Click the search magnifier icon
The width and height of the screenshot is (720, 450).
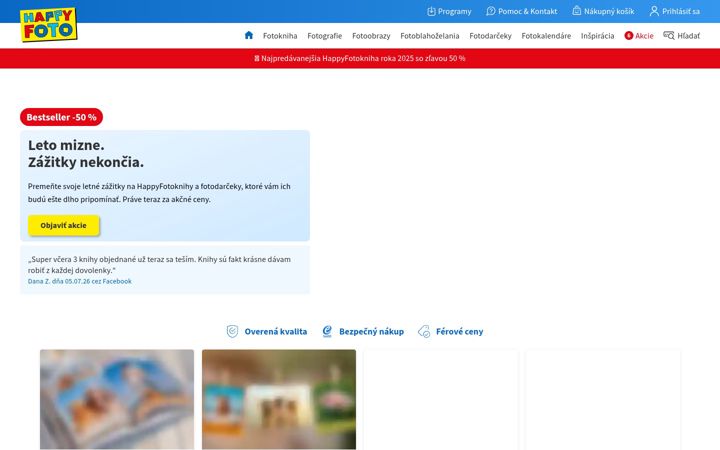click(669, 35)
